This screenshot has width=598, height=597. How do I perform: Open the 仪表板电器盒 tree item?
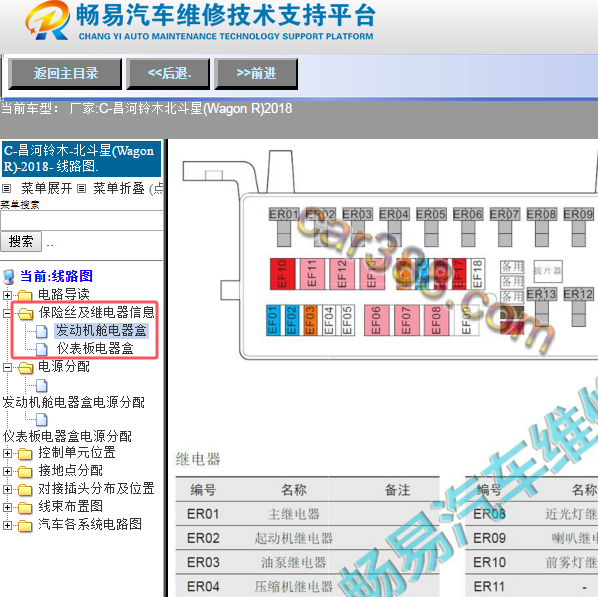[95, 349]
